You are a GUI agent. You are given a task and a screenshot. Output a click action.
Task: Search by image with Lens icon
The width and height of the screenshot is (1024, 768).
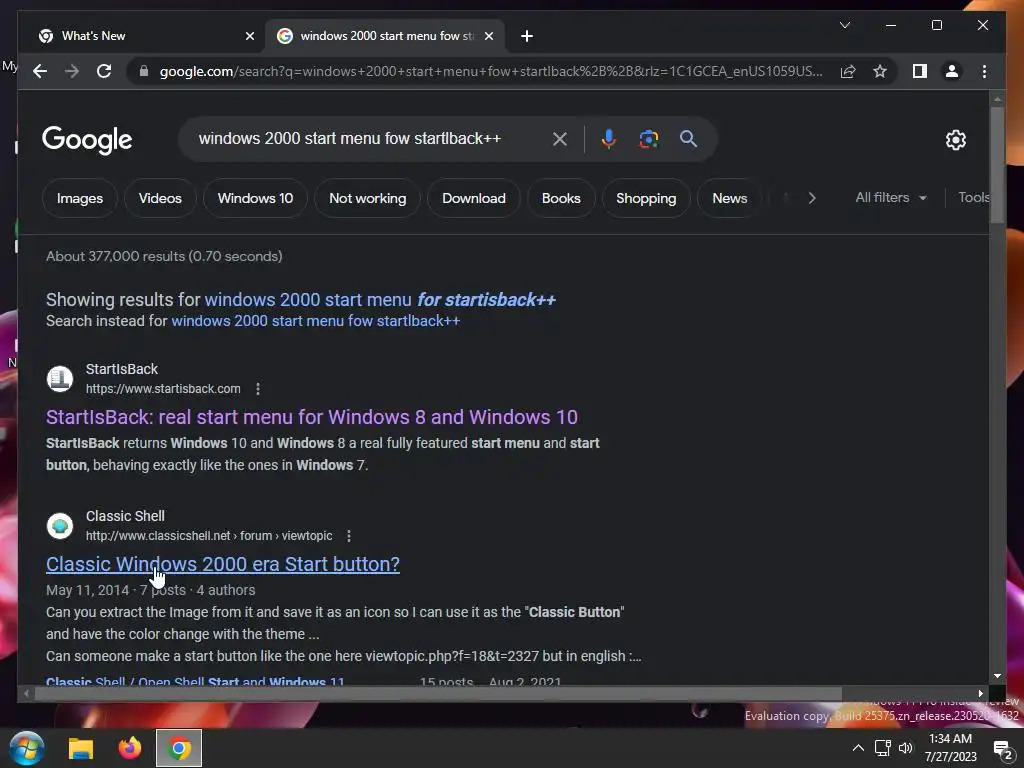coord(648,138)
